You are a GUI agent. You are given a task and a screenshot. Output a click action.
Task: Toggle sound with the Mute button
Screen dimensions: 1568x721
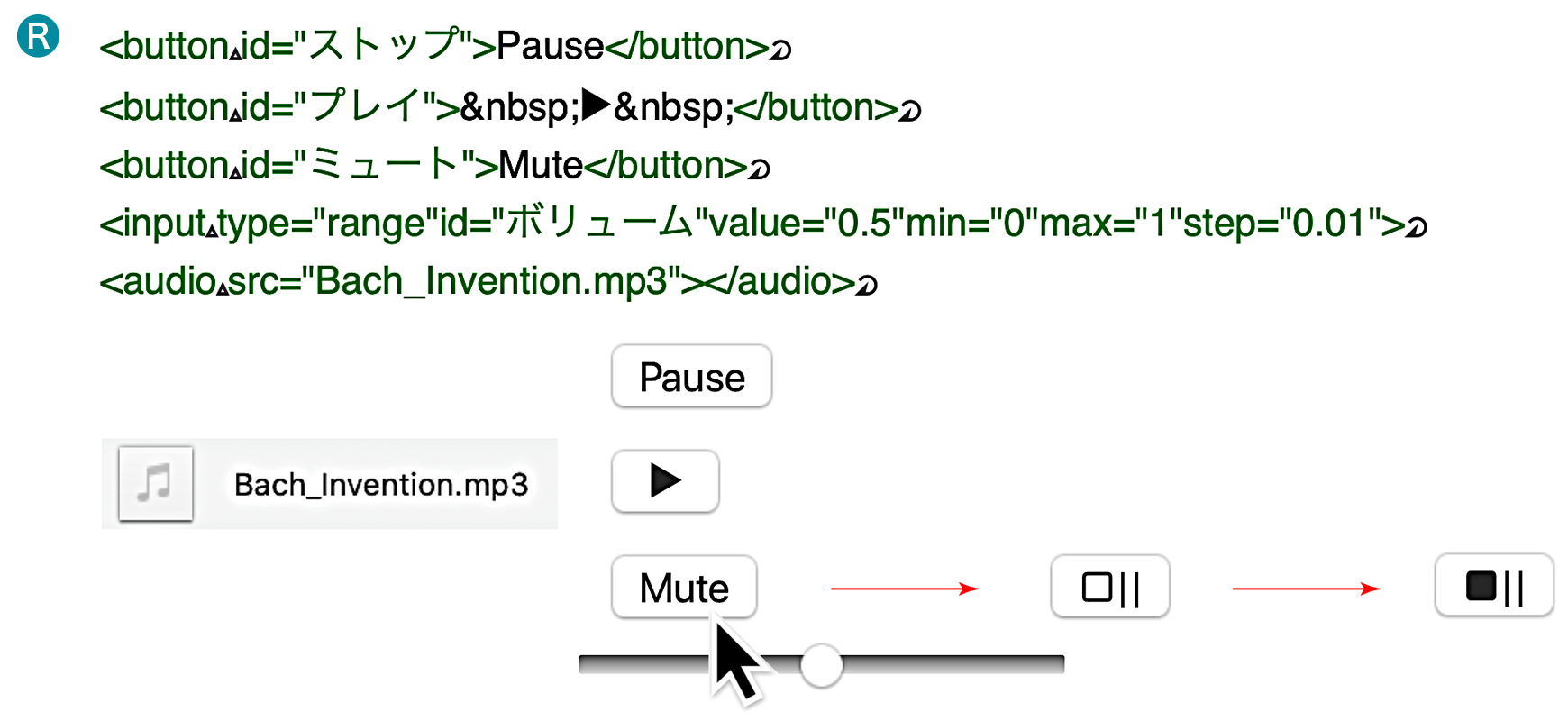click(684, 587)
